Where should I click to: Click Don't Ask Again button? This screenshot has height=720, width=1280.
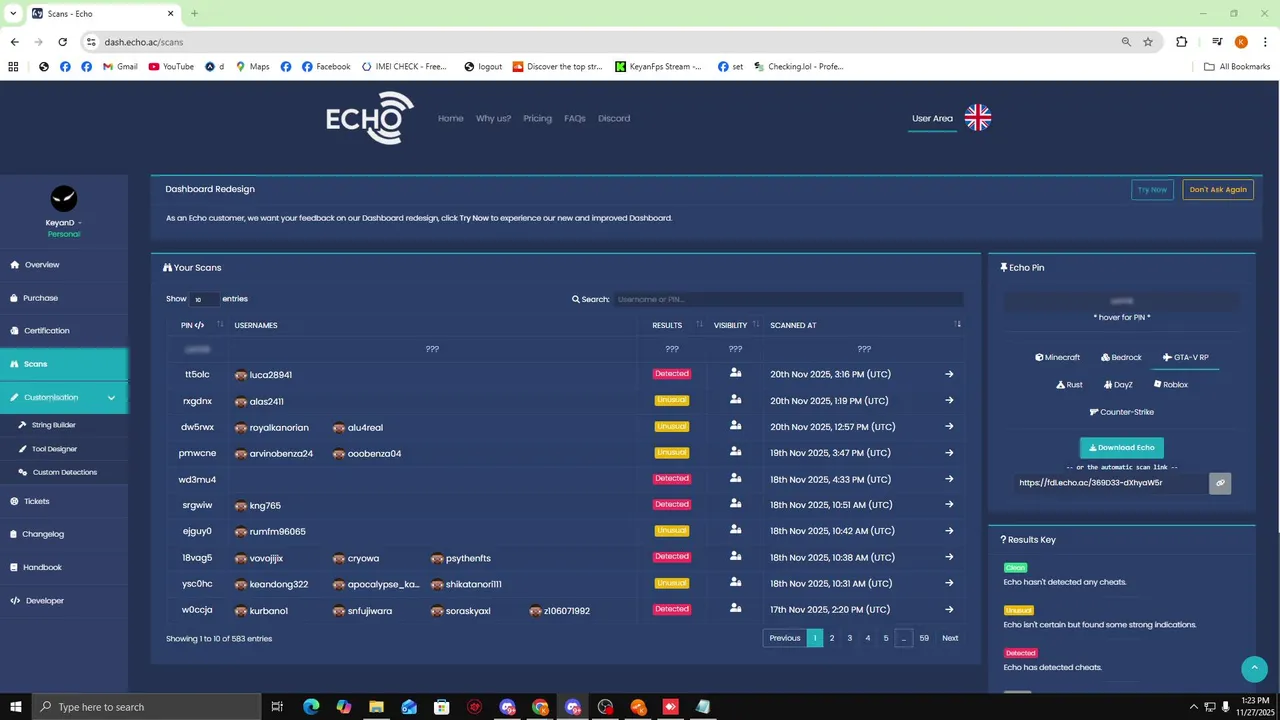(x=1218, y=189)
